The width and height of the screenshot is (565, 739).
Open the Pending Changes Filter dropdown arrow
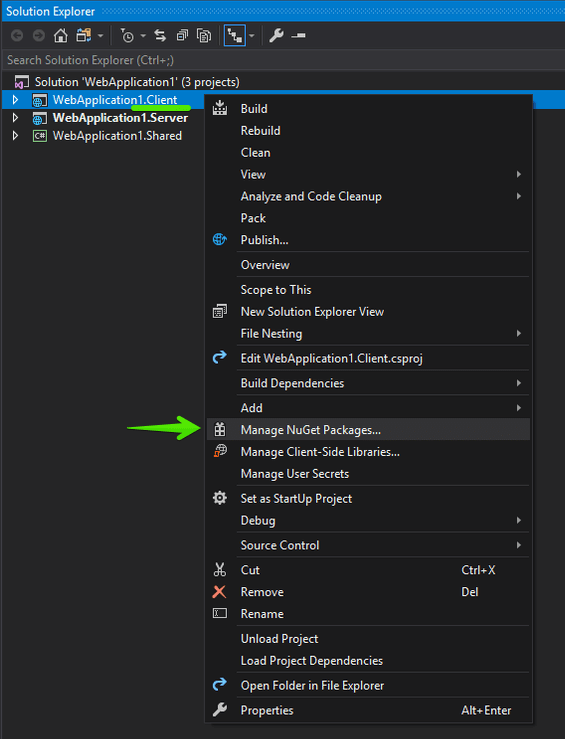(x=143, y=36)
